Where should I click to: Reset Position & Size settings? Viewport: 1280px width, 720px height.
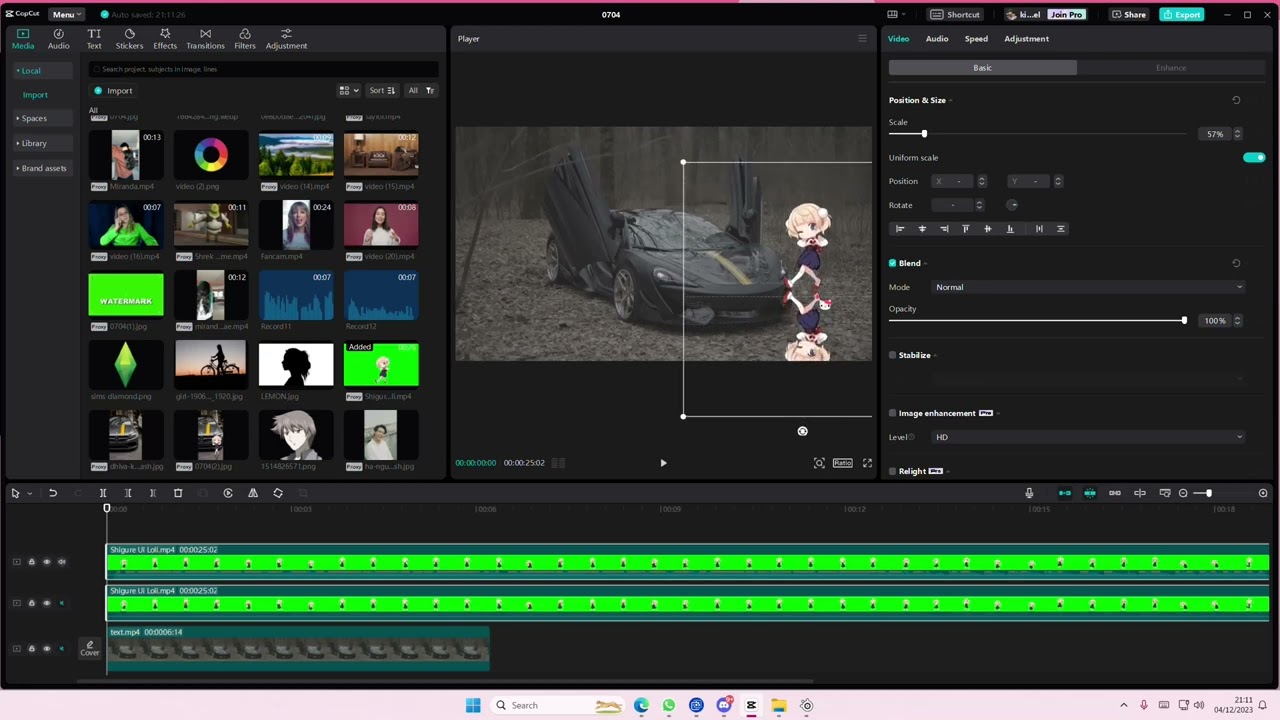click(x=1236, y=100)
